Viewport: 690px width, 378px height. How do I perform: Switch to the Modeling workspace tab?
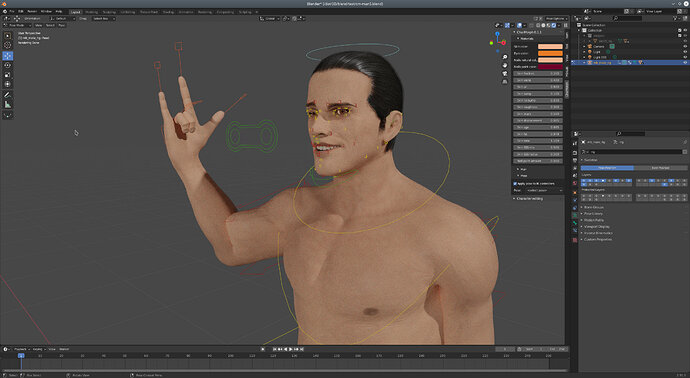92,12
